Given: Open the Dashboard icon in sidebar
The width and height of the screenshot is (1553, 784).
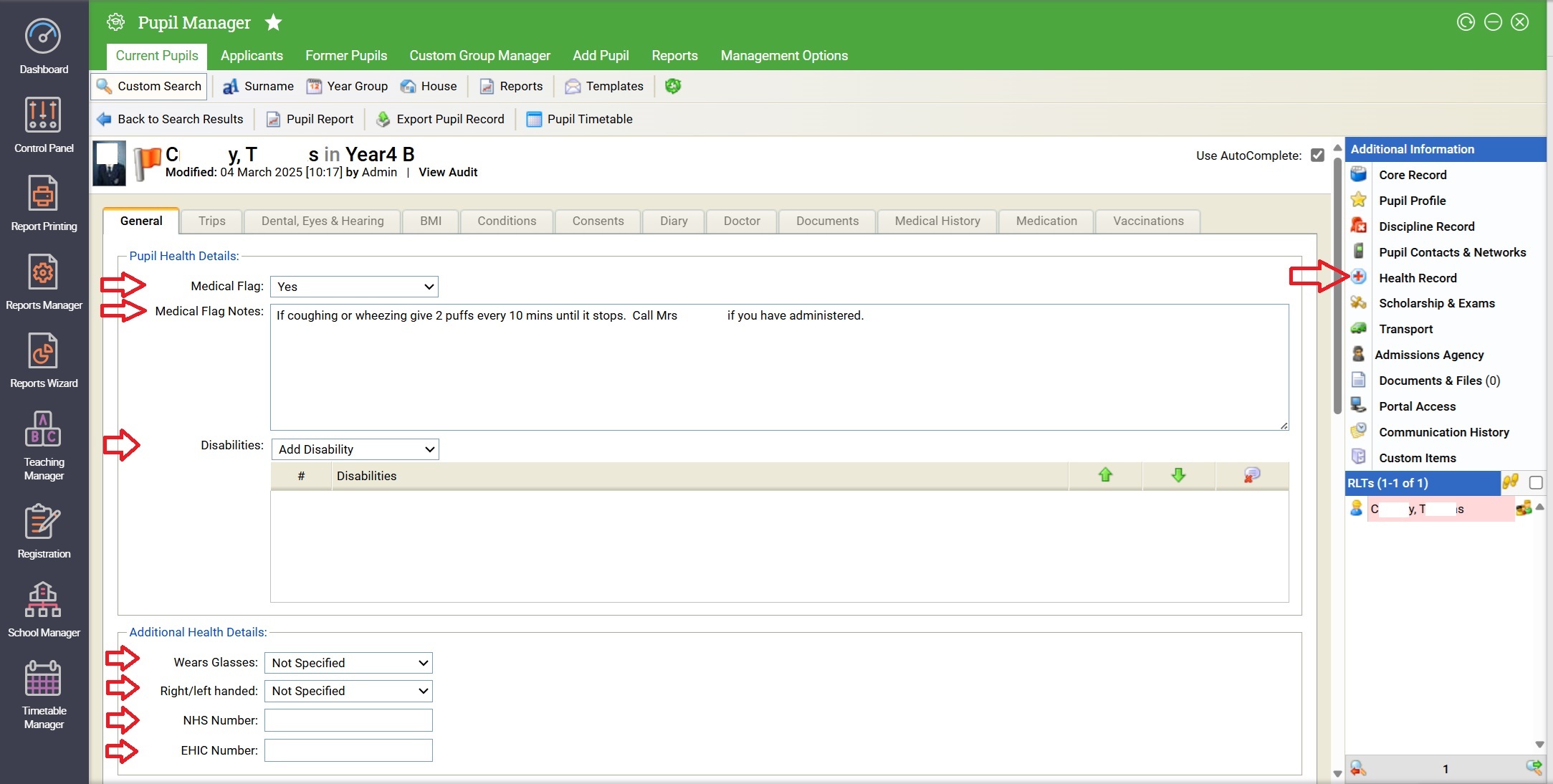Looking at the screenshot, I should 43,37.
